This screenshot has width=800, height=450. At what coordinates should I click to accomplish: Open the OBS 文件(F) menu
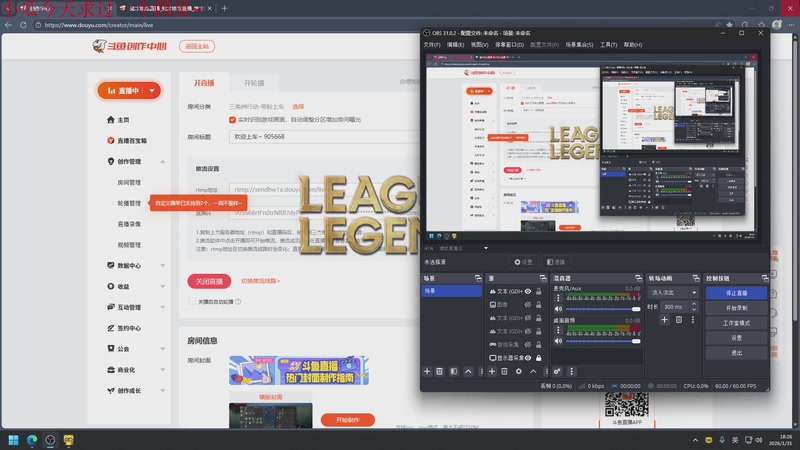(432, 45)
